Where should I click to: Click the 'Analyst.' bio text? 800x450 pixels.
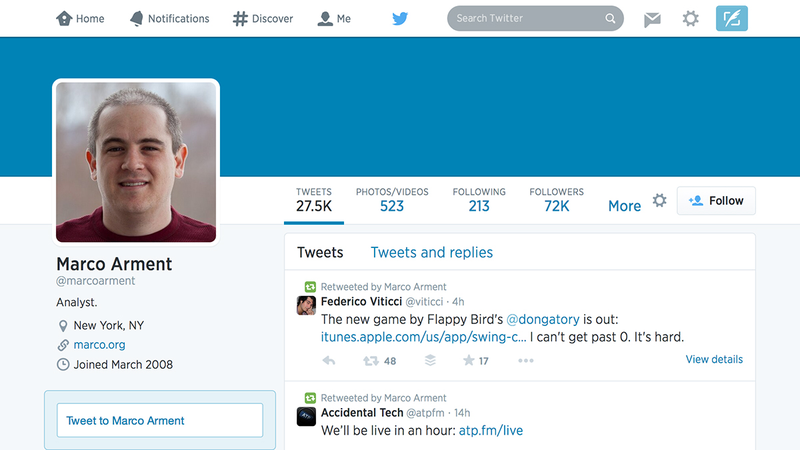click(77, 303)
